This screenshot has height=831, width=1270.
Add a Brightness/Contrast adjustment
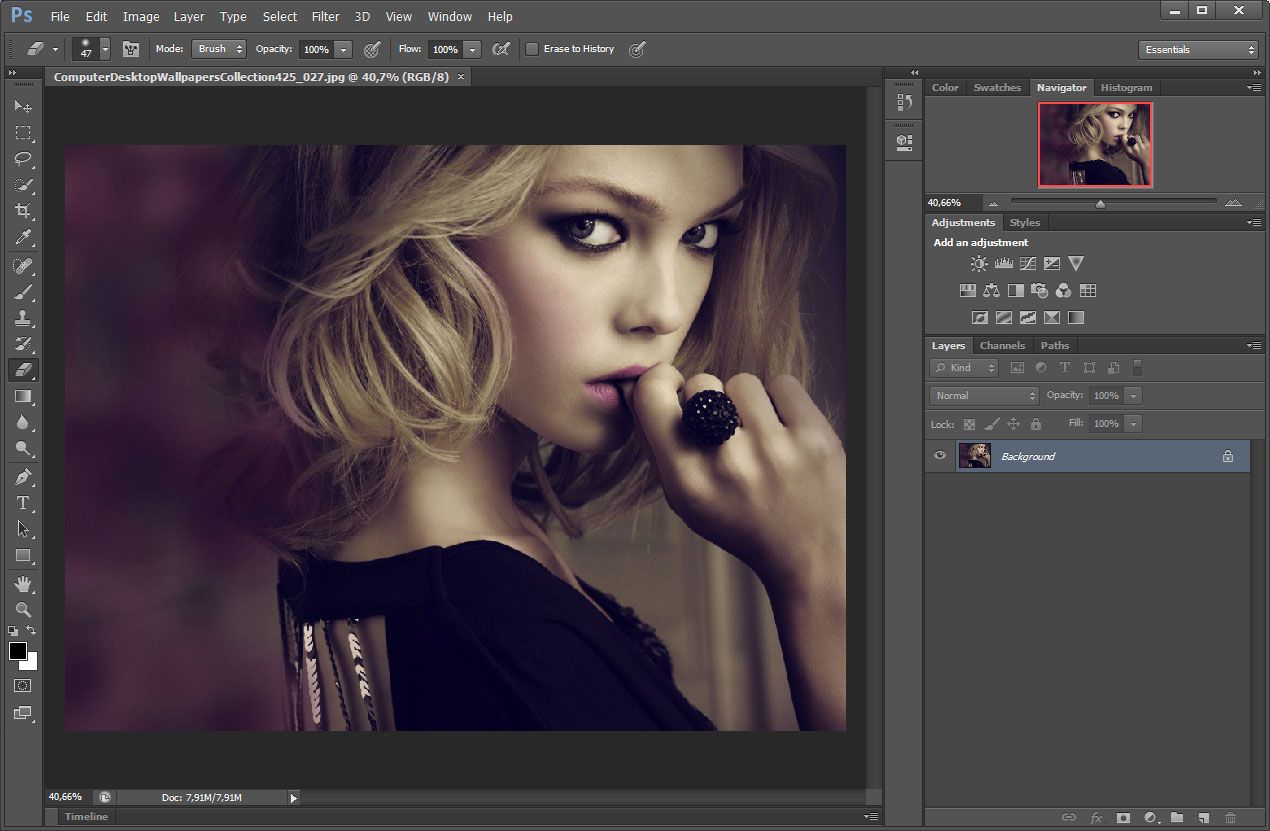(979, 264)
